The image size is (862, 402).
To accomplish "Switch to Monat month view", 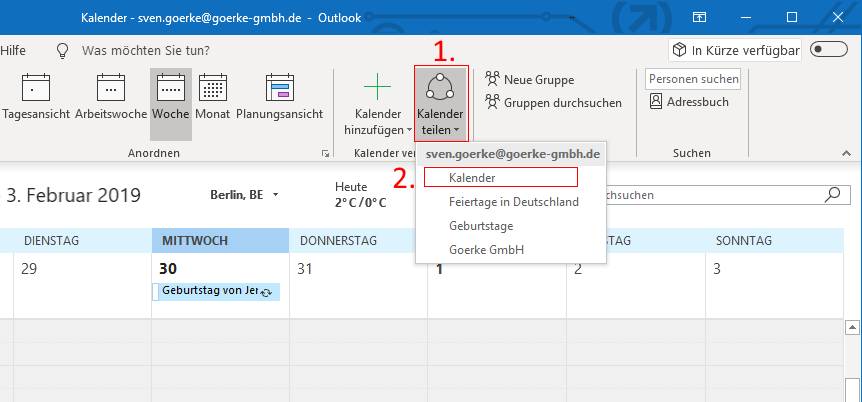I will tap(213, 97).
